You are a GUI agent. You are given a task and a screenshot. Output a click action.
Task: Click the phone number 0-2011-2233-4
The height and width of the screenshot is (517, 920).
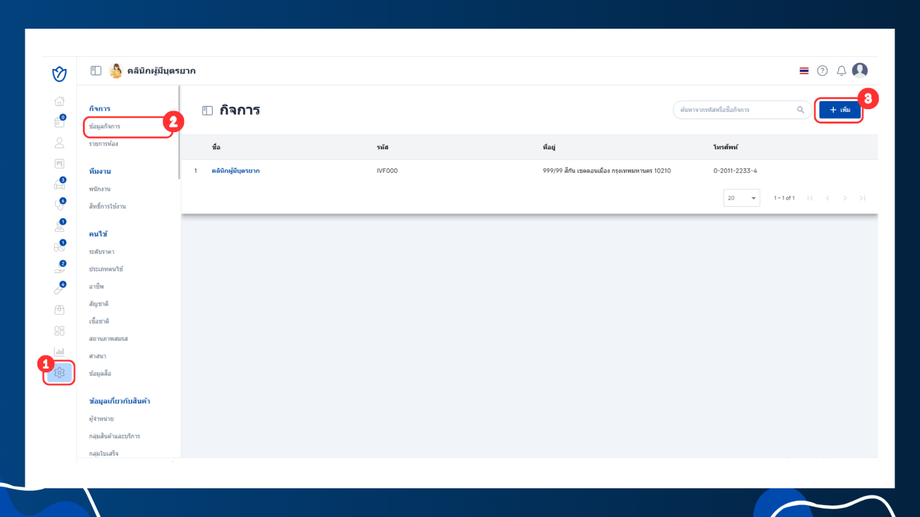coord(735,171)
